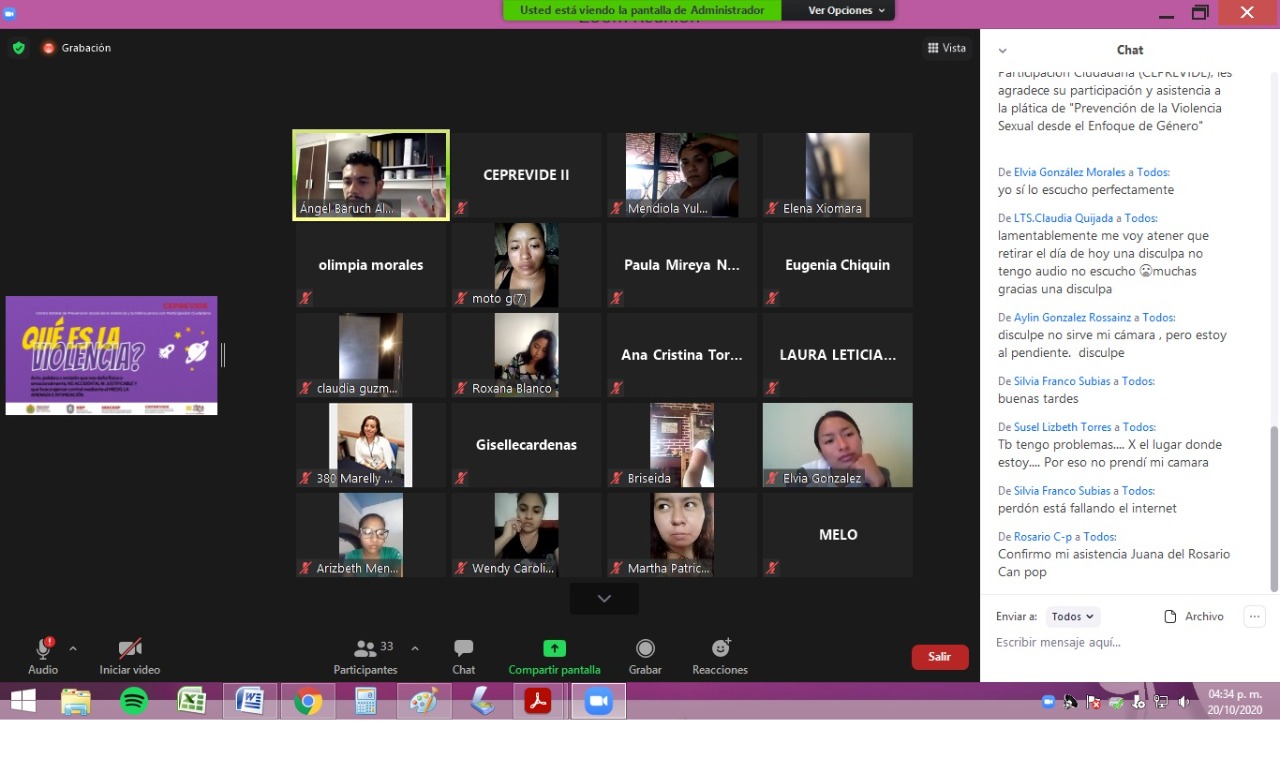Click the muted mic icon on Briseida's tile

pyautogui.click(x=617, y=478)
